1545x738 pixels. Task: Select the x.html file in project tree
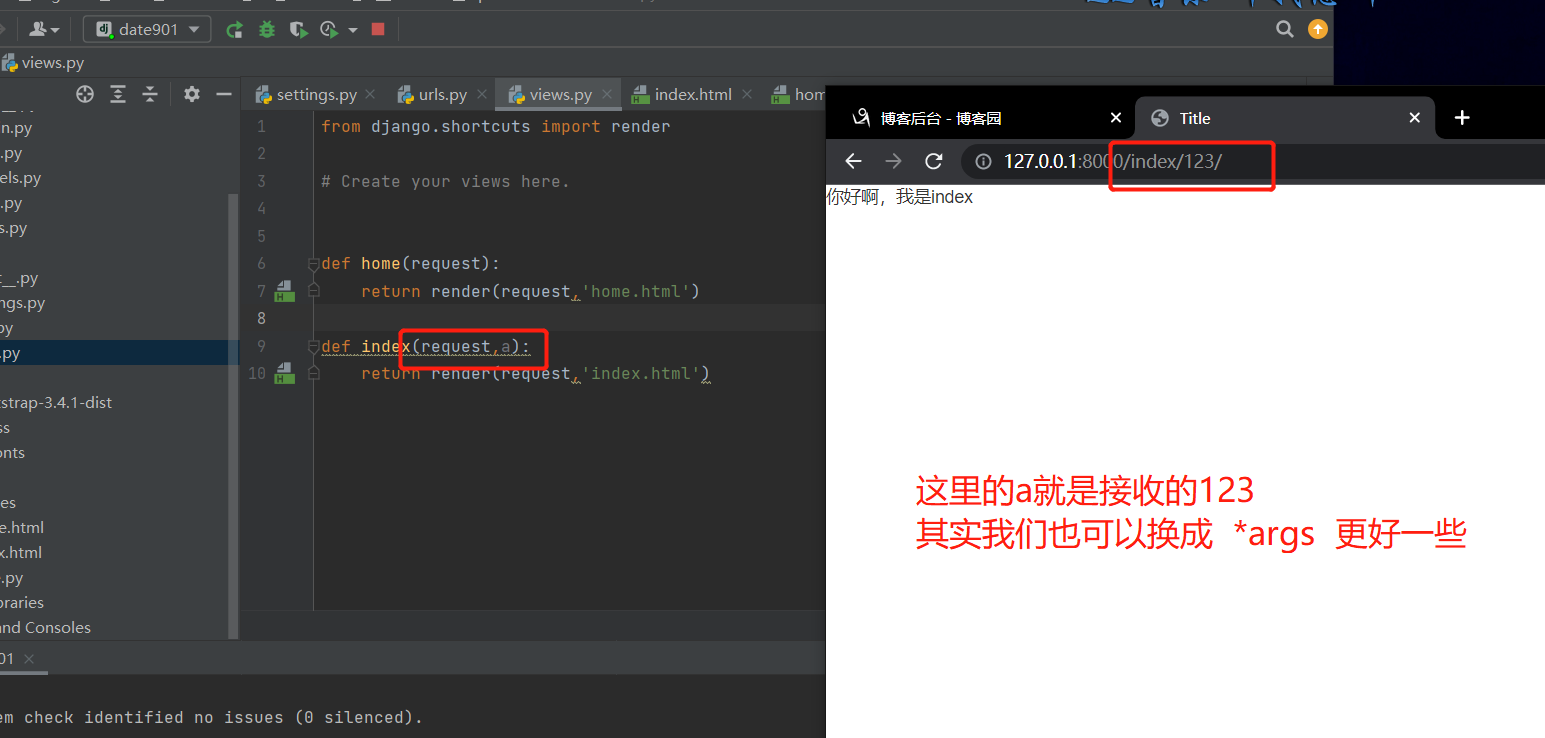tap(21, 553)
